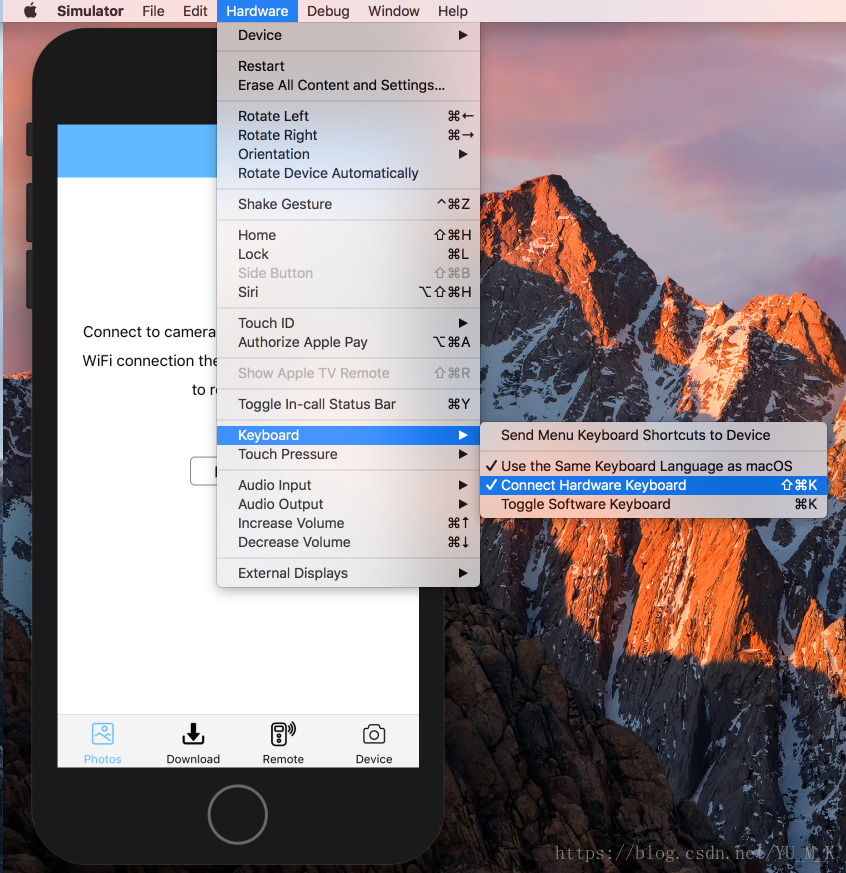The image size is (846, 873).
Task: Toggle In-call Status Bar
Action: click(348, 404)
